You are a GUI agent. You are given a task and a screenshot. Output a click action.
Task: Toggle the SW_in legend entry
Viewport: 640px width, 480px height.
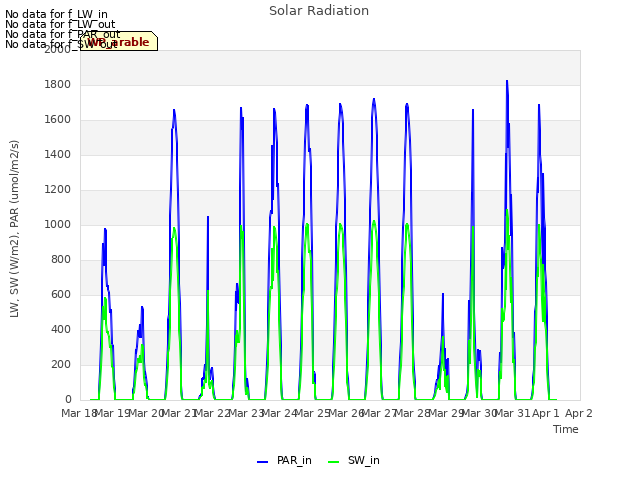click(x=353, y=460)
